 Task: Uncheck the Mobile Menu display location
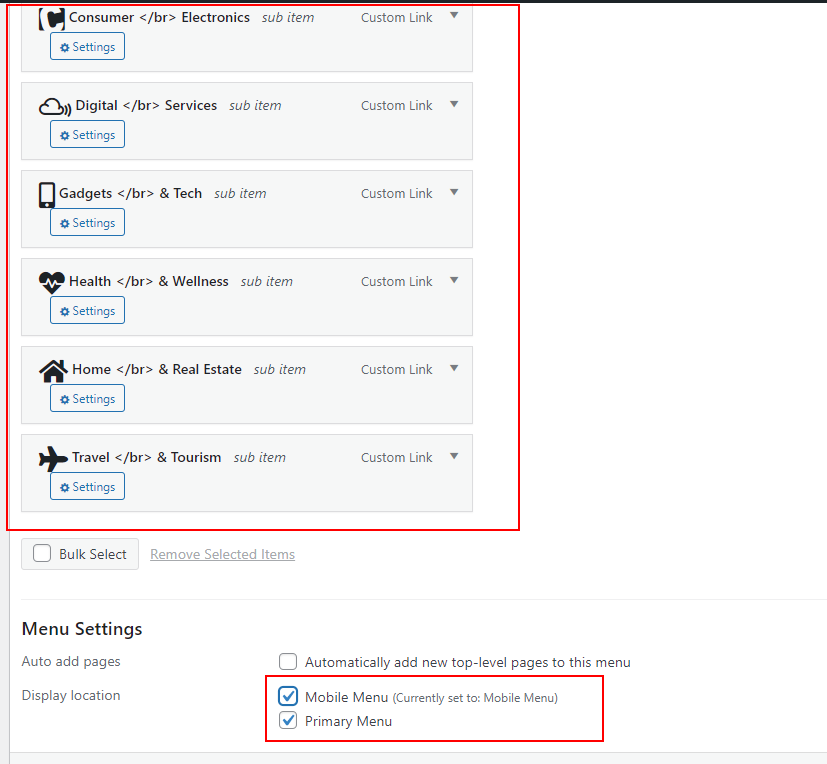(288, 697)
